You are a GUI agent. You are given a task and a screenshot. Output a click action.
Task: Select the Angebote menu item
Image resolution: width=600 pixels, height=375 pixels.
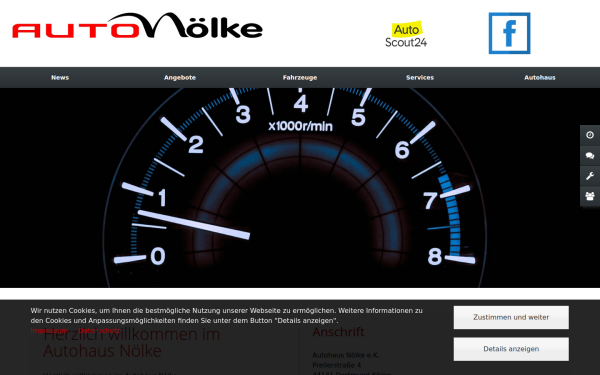(180, 78)
